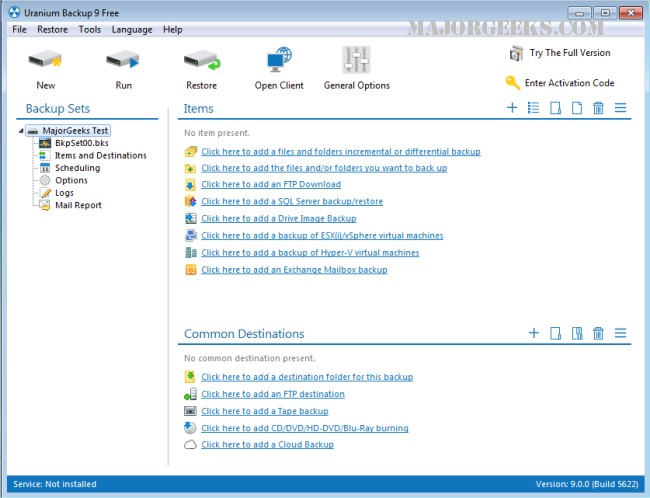Screen dimensions: 650x498
Task: Open the File menu
Action: tap(19, 29)
